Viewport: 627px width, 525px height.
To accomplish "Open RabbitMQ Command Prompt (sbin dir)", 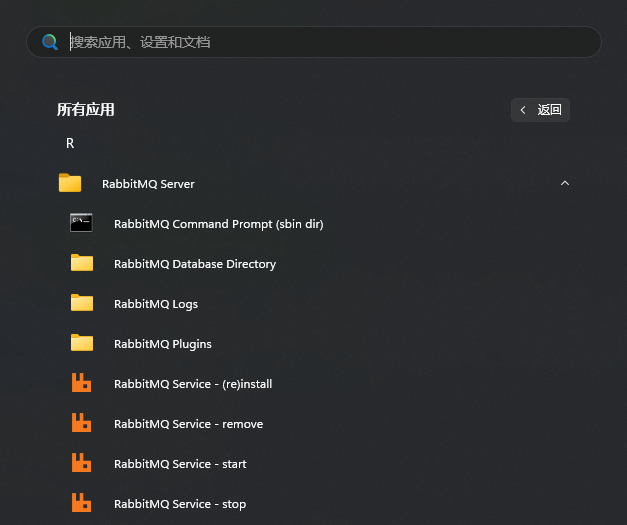I will point(219,224).
